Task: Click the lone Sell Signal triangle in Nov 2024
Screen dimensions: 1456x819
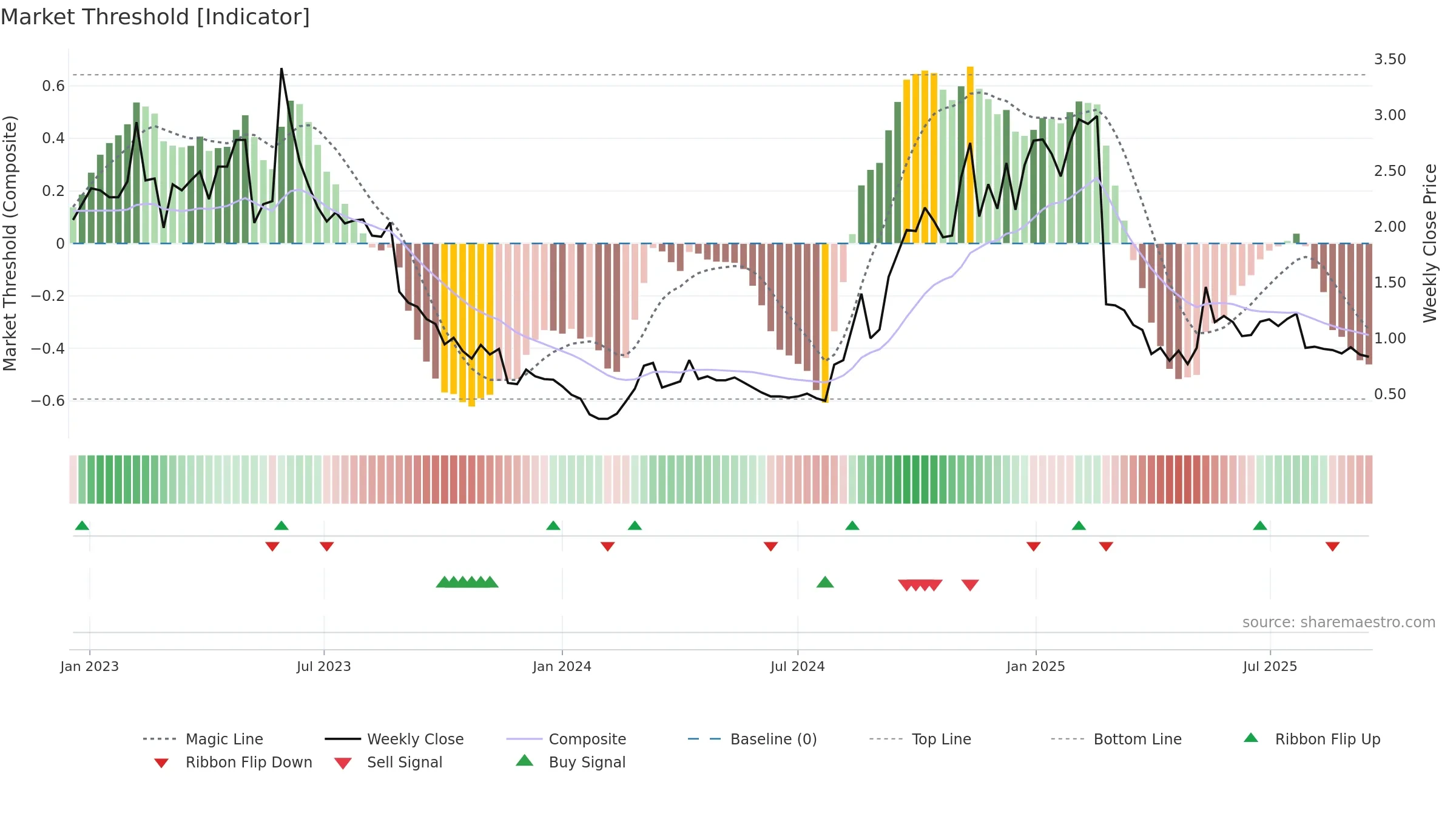Action: tap(970, 585)
